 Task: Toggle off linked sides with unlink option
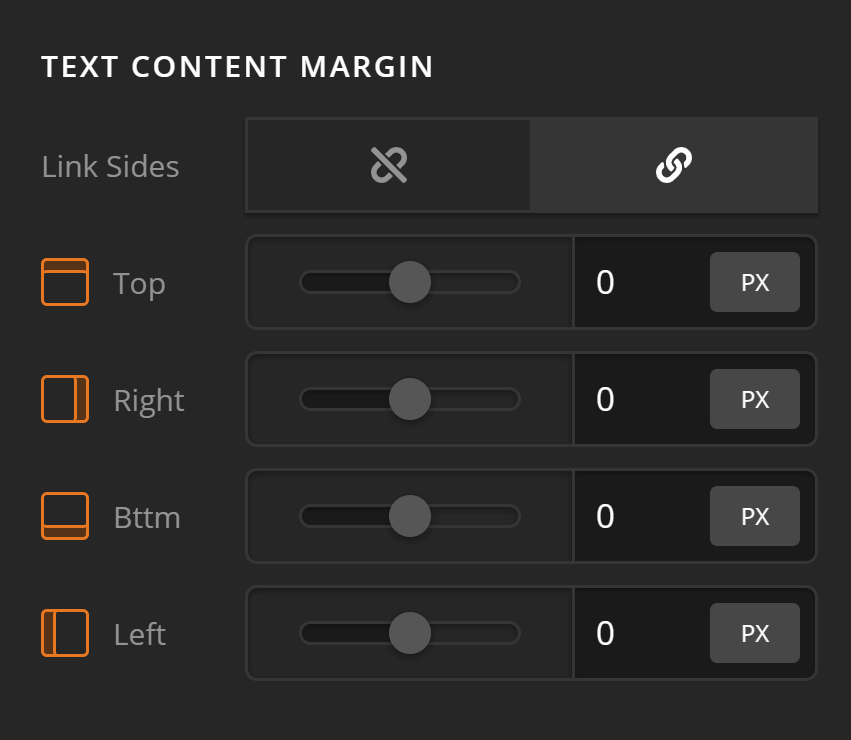pyautogui.click(x=388, y=166)
